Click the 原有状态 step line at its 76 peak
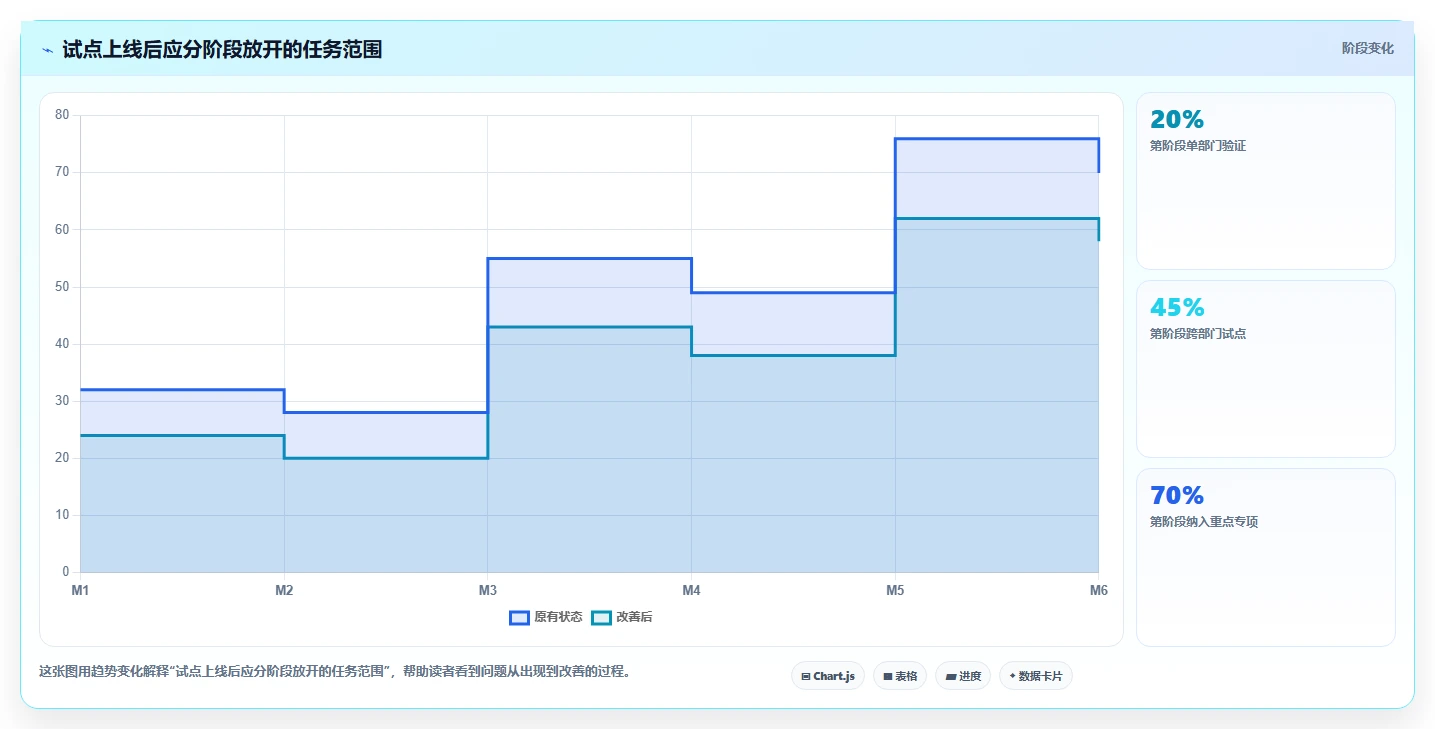1435x729 pixels. (x=997, y=139)
